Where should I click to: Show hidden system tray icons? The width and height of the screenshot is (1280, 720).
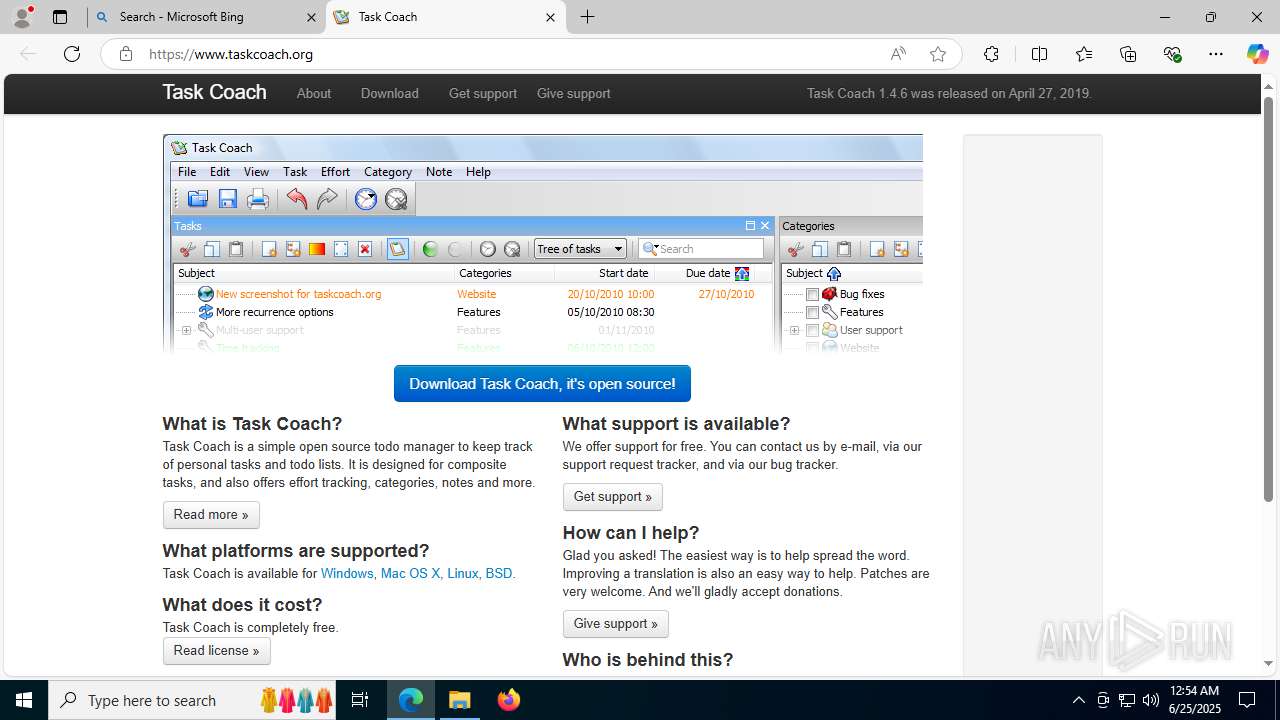point(1078,700)
